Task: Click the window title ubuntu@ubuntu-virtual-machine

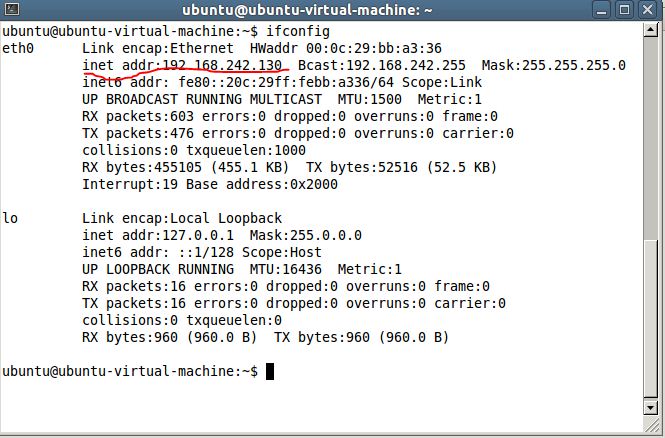Action: (x=307, y=10)
